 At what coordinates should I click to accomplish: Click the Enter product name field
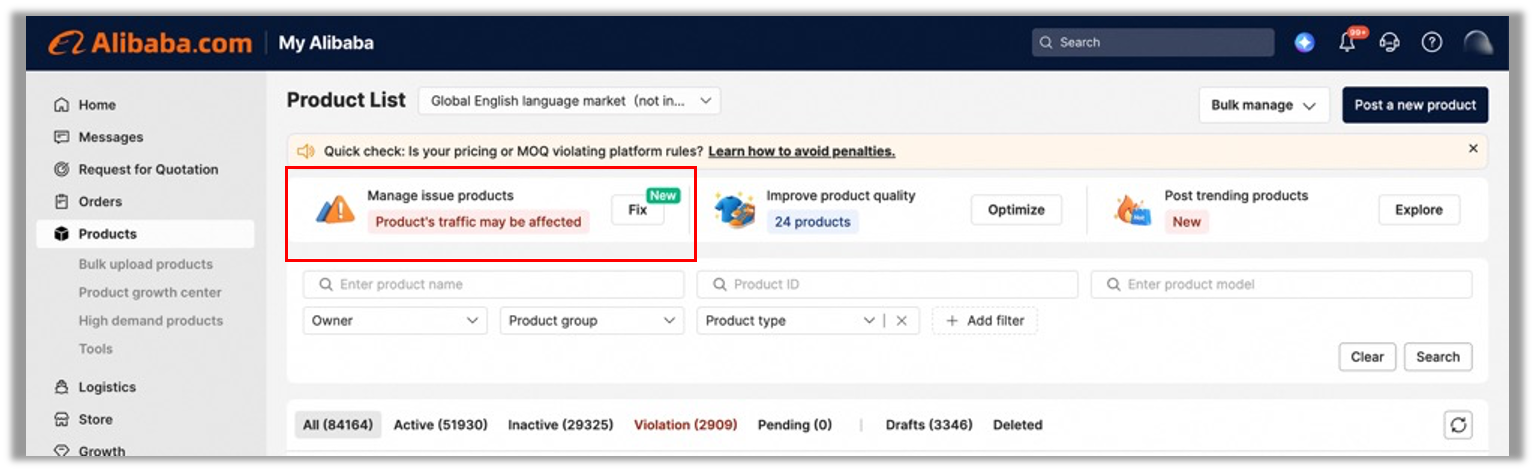pyautogui.click(x=494, y=284)
